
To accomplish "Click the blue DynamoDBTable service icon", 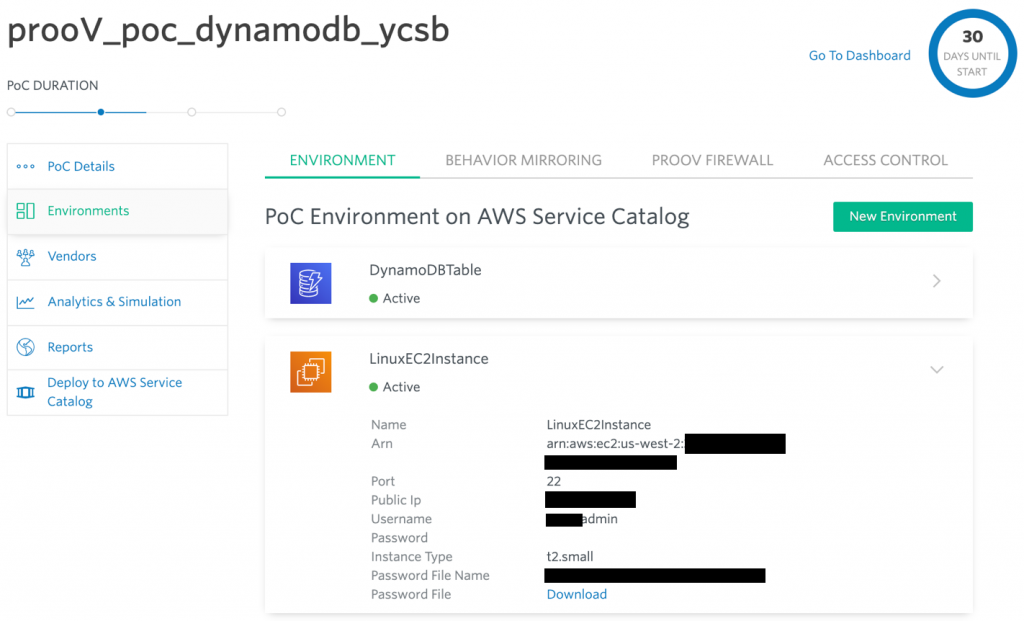I will tap(311, 283).
